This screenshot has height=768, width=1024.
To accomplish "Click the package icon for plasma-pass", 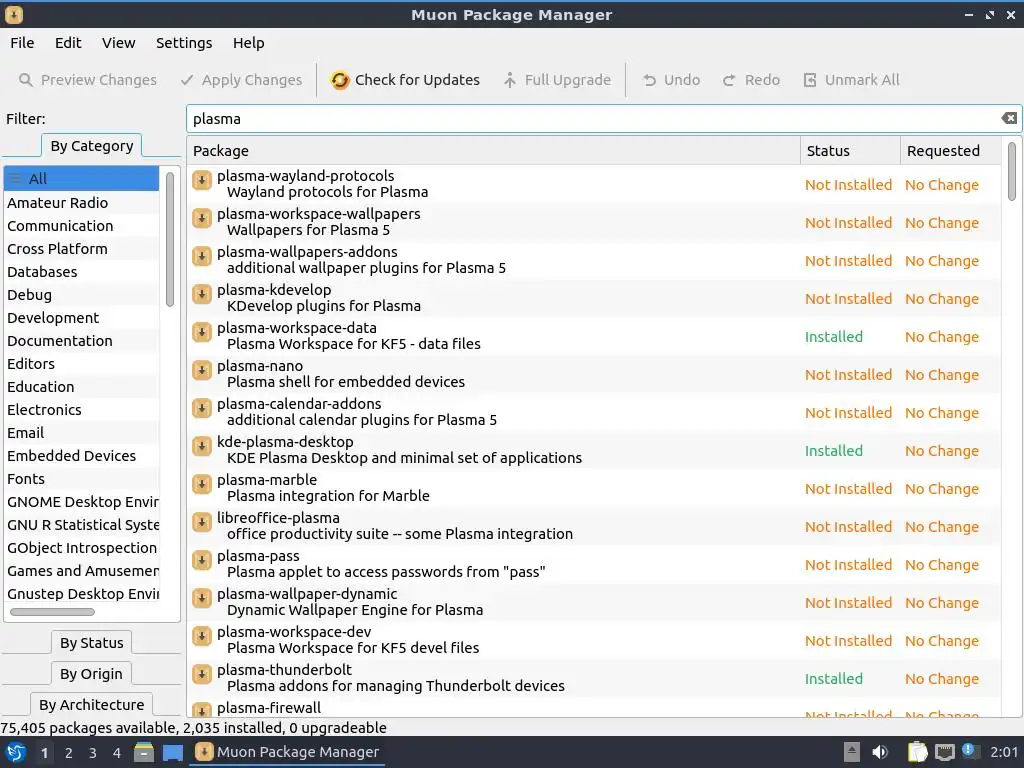I will pos(202,560).
